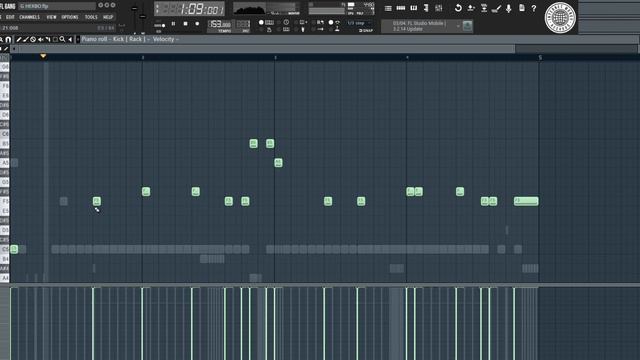Toggle the magnet snap icon in piano roll

(8, 40)
